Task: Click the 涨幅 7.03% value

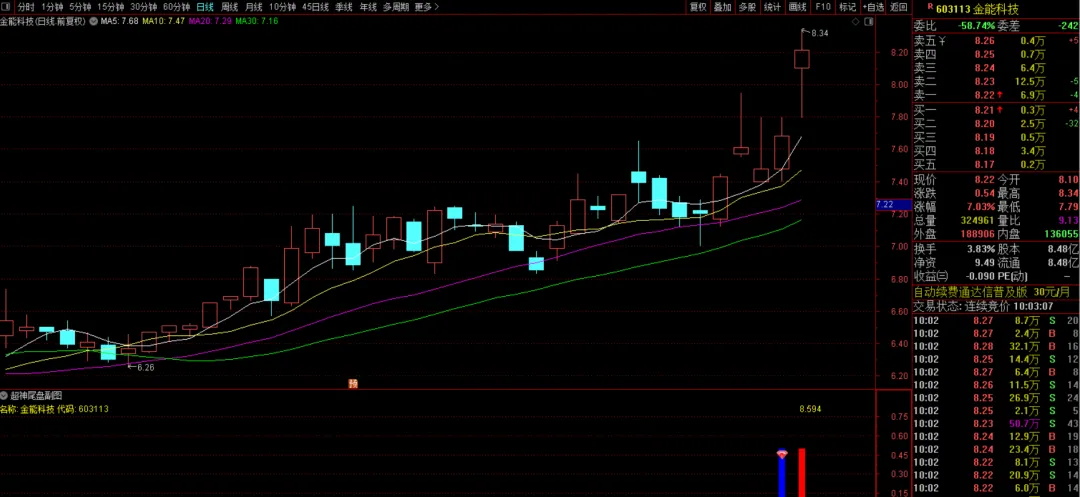Action: coord(982,207)
